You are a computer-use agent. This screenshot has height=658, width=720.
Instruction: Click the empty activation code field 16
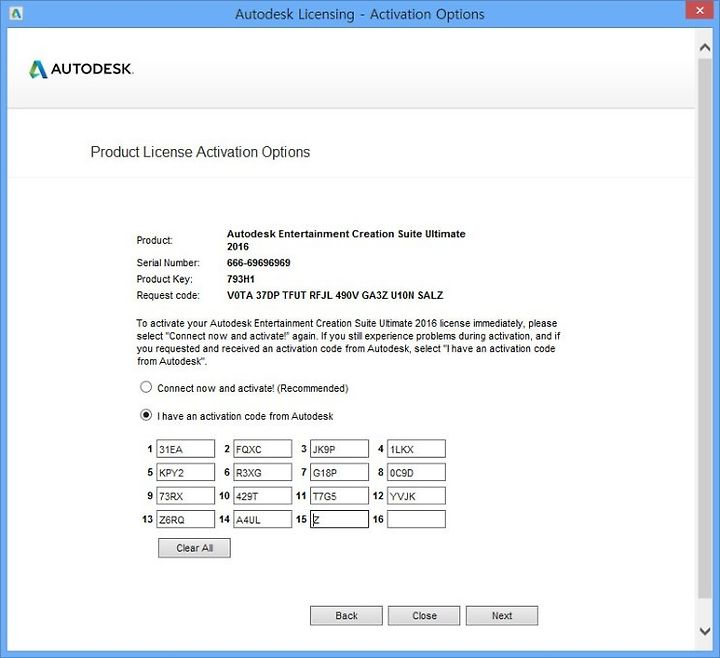(x=416, y=519)
